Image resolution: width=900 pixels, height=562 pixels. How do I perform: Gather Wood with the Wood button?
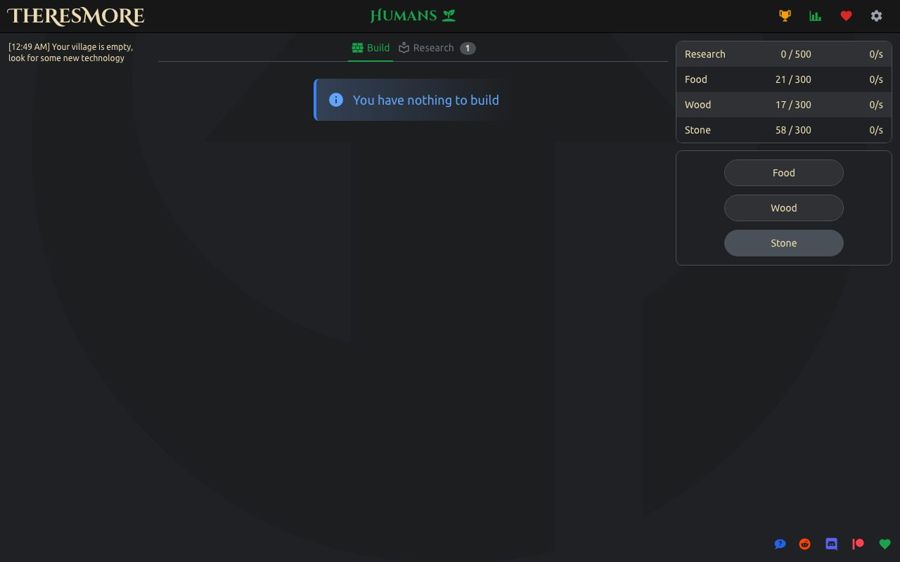point(783,208)
